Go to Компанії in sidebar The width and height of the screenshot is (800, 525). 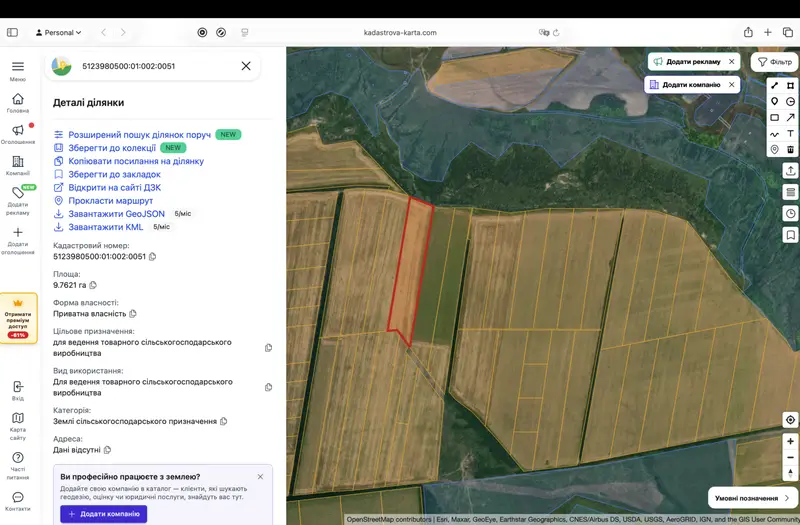tap(18, 166)
